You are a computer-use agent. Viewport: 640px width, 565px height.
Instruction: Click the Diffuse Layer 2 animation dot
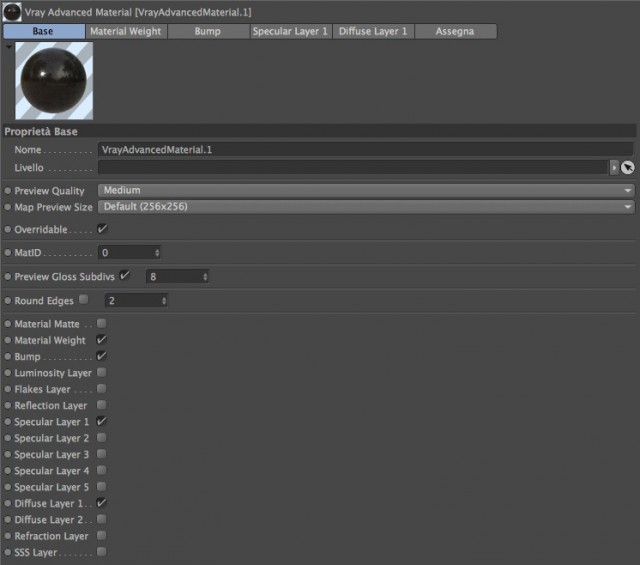8,520
